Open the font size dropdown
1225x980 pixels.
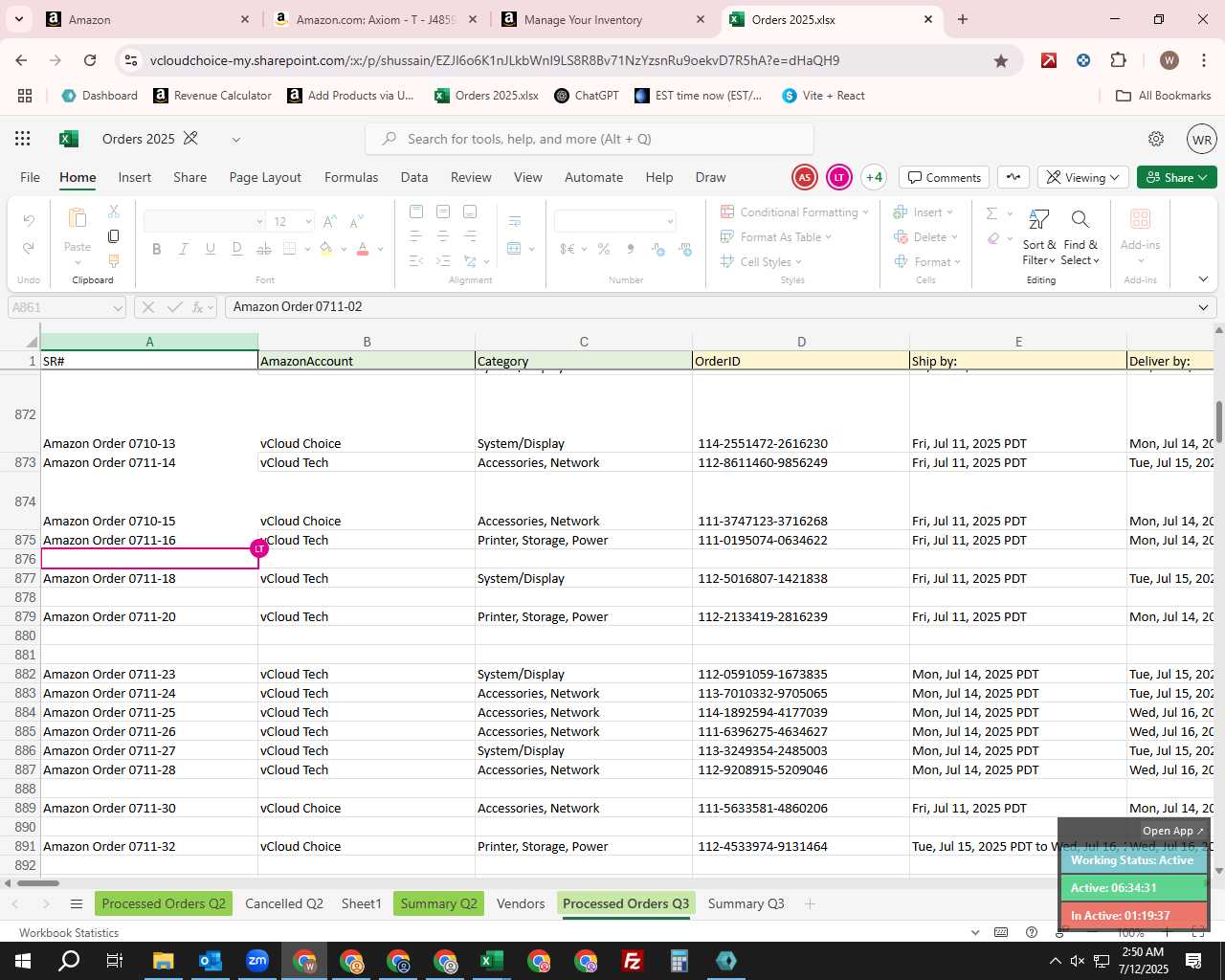point(308,222)
